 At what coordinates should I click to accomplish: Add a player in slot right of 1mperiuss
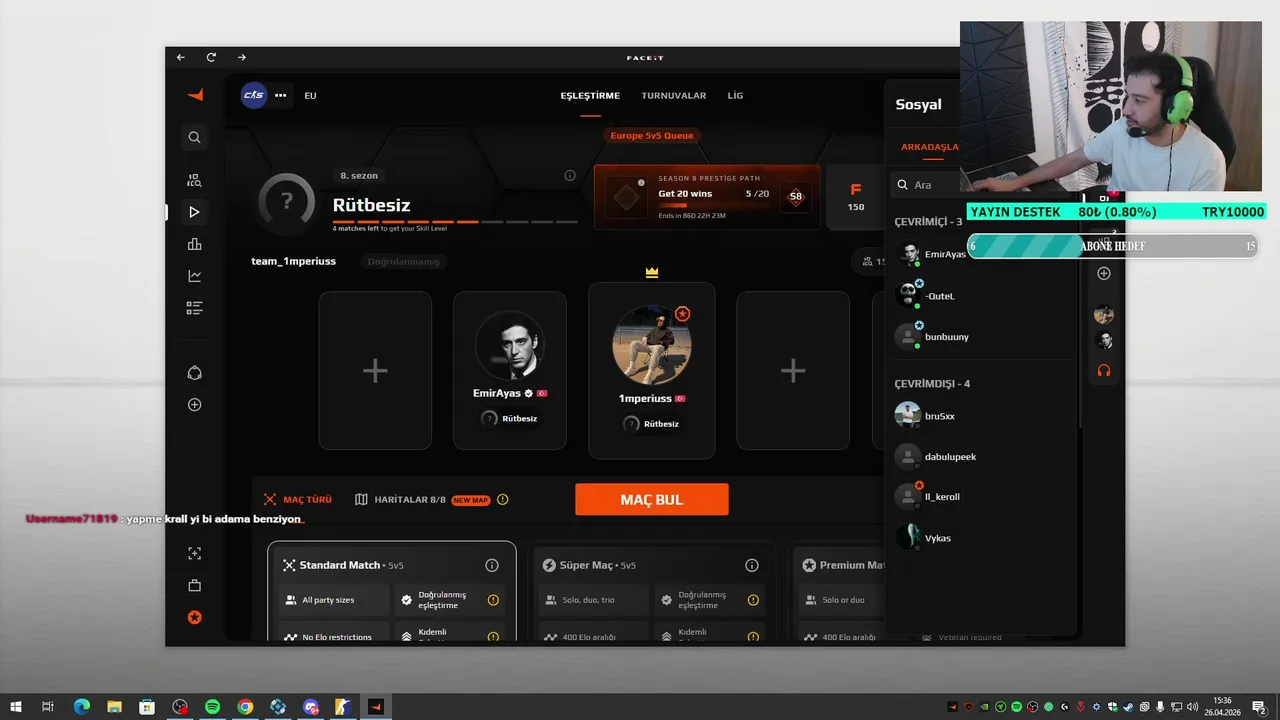[793, 371]
